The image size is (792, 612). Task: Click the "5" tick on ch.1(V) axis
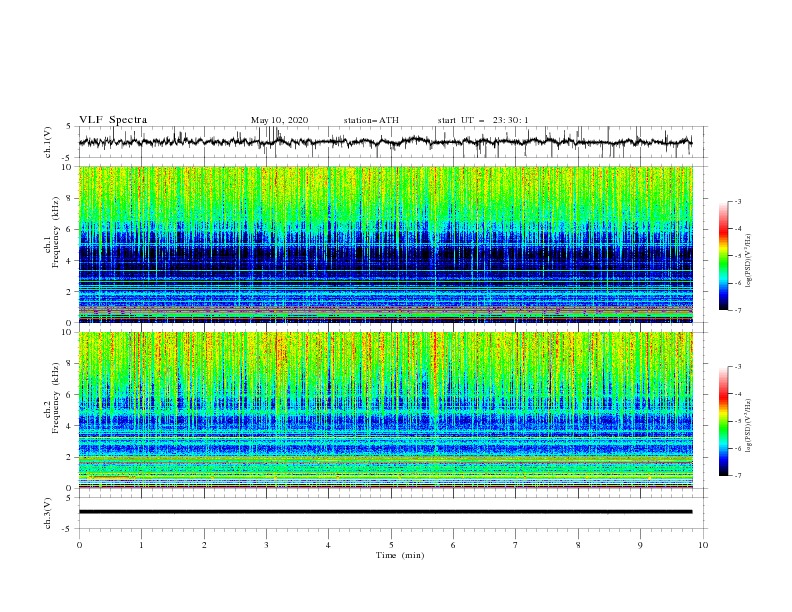[69, 127]
